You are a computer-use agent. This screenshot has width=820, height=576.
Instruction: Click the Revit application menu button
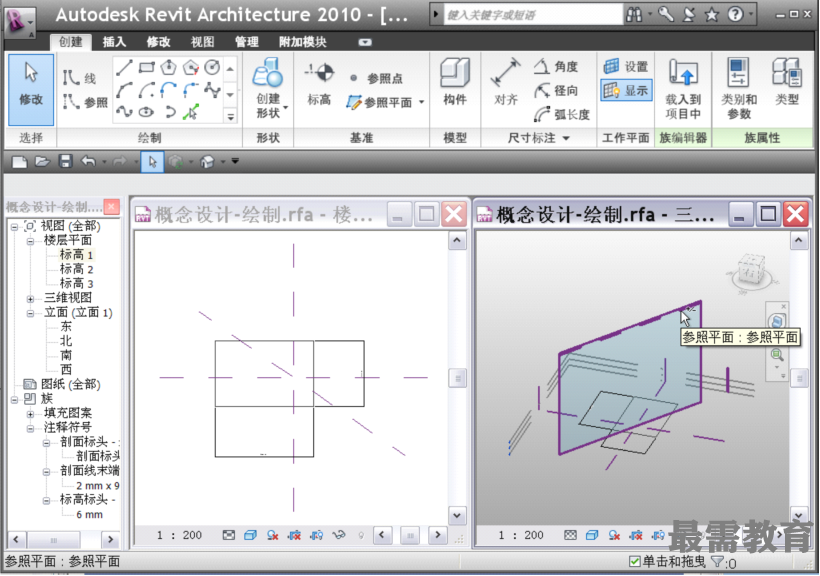pyautogui.click(x=19, y=21)
